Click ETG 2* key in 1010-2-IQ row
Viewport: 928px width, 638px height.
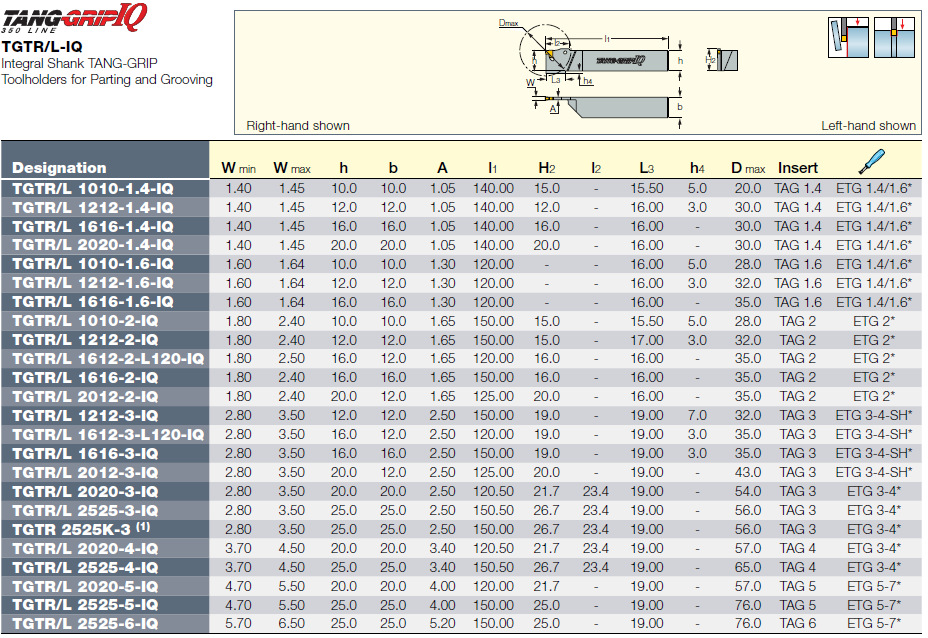point(874,321)
